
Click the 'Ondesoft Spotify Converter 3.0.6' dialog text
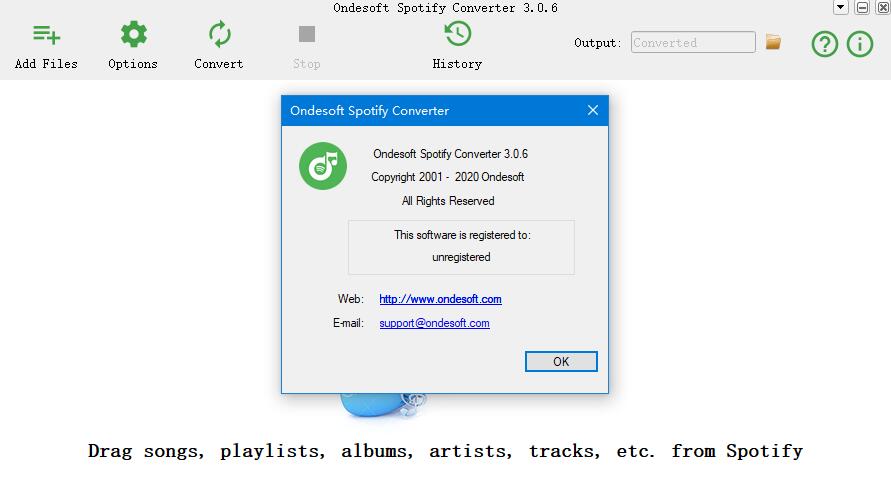coord(451,154)
